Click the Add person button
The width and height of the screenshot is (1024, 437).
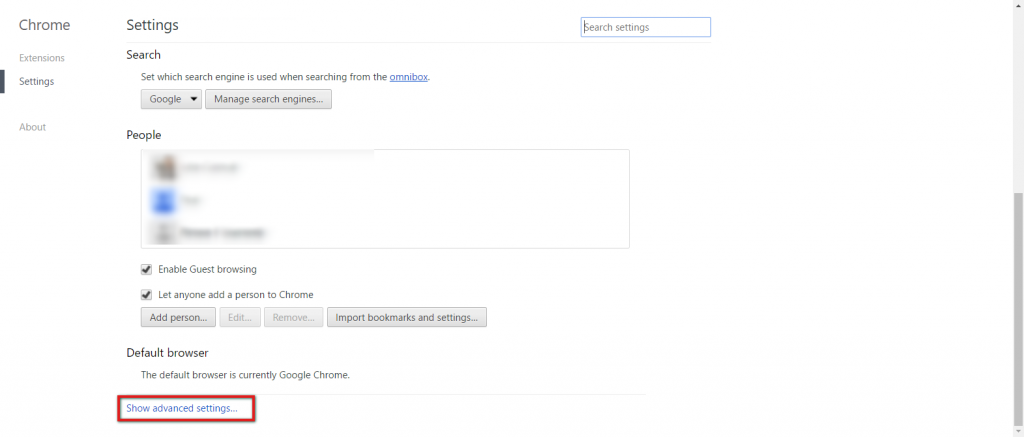[178, 317]
